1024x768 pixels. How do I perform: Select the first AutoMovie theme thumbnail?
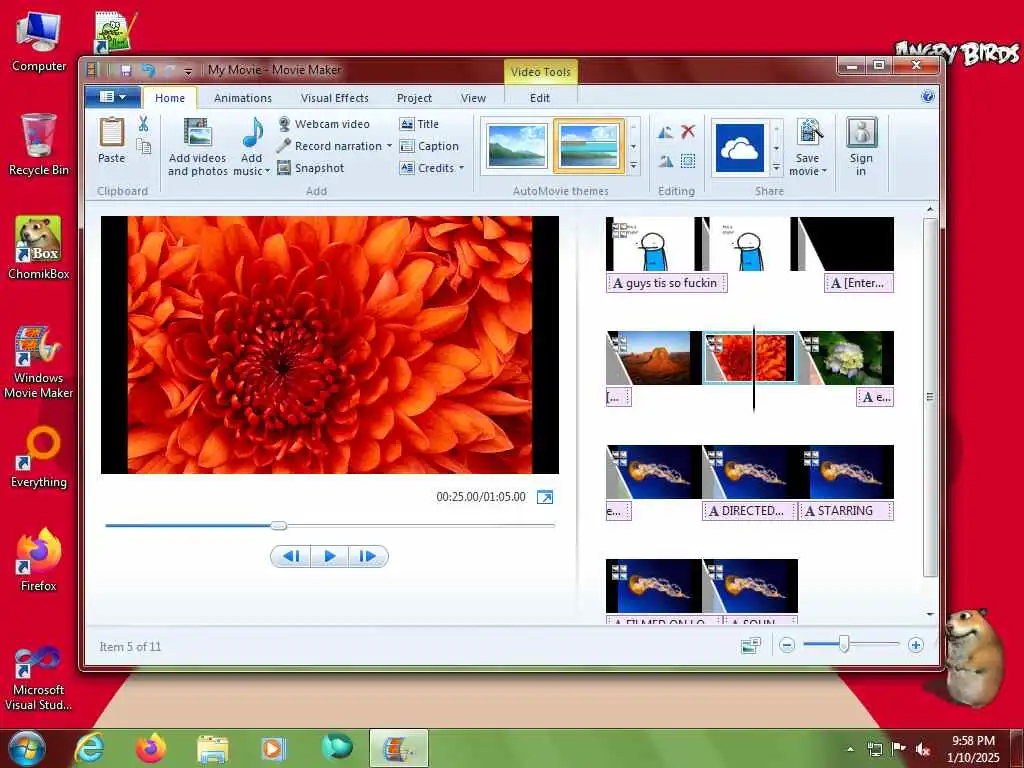click(x=517, y=146)
